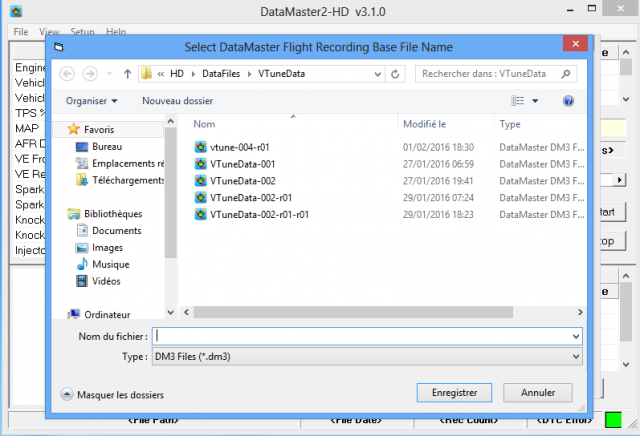This screenshot has width=640, height=436.
Task: Refresh the VTuneData folder listing
Action: (x=395, y=74)
